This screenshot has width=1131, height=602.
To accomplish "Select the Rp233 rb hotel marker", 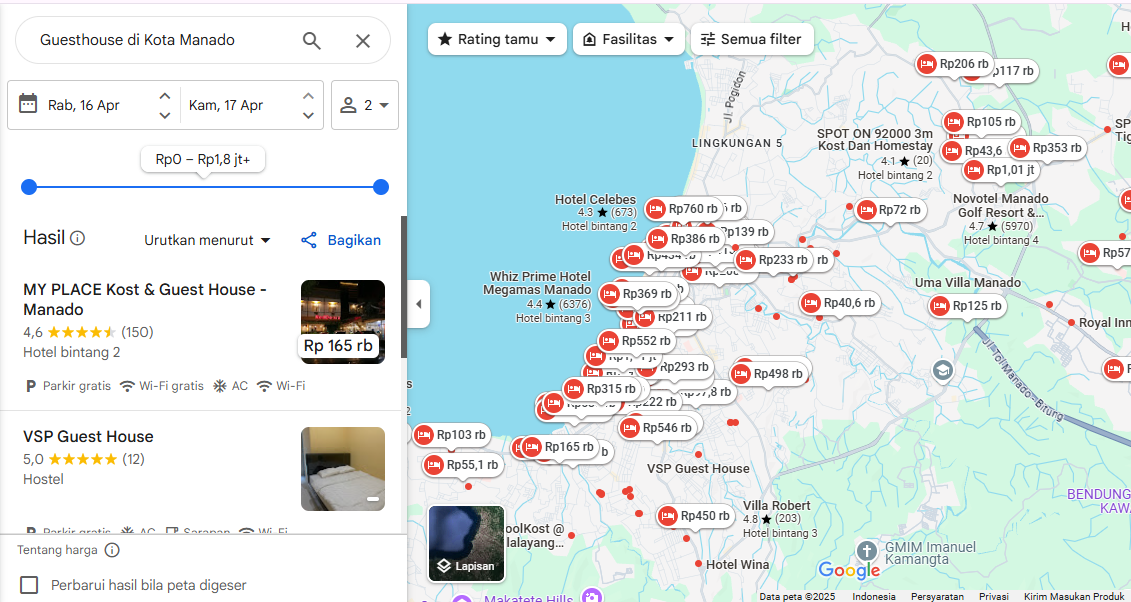I will [x=773, y=260].
